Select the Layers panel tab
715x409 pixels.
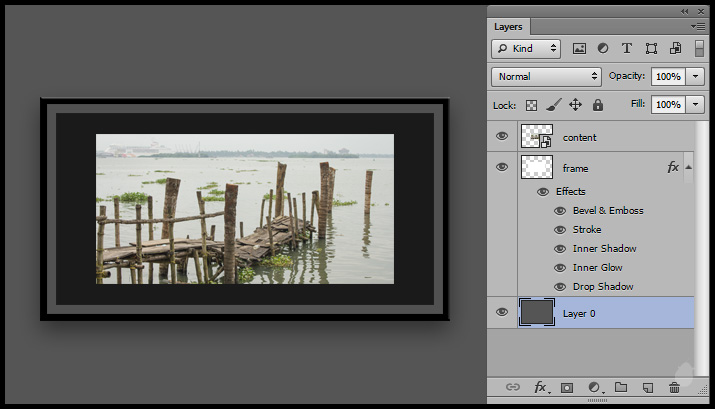point(508,27)
